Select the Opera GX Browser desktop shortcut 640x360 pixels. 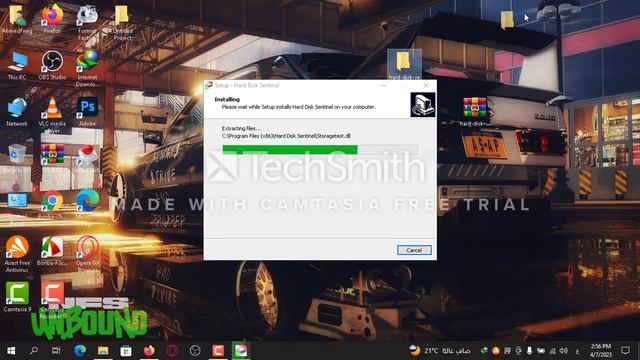(87, 254)
